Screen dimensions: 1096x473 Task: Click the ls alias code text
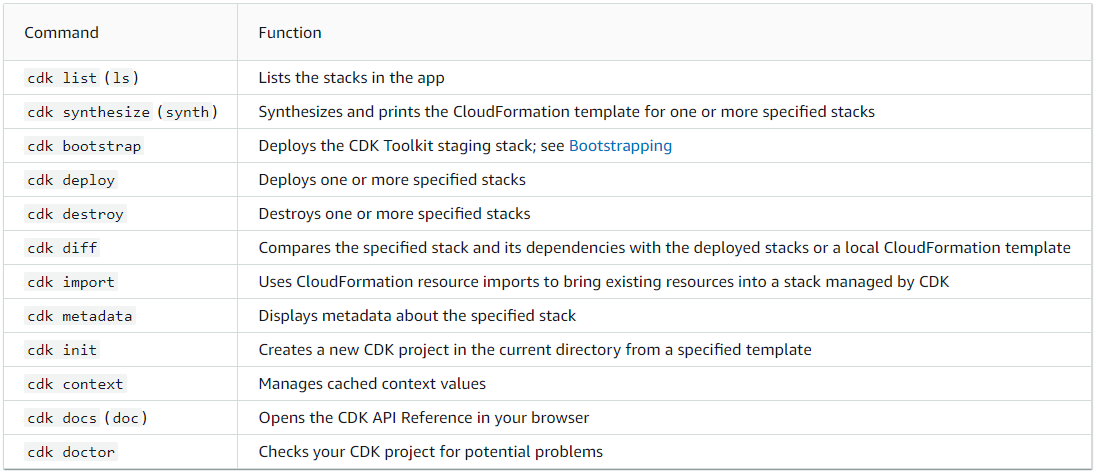tap(128, 78)
